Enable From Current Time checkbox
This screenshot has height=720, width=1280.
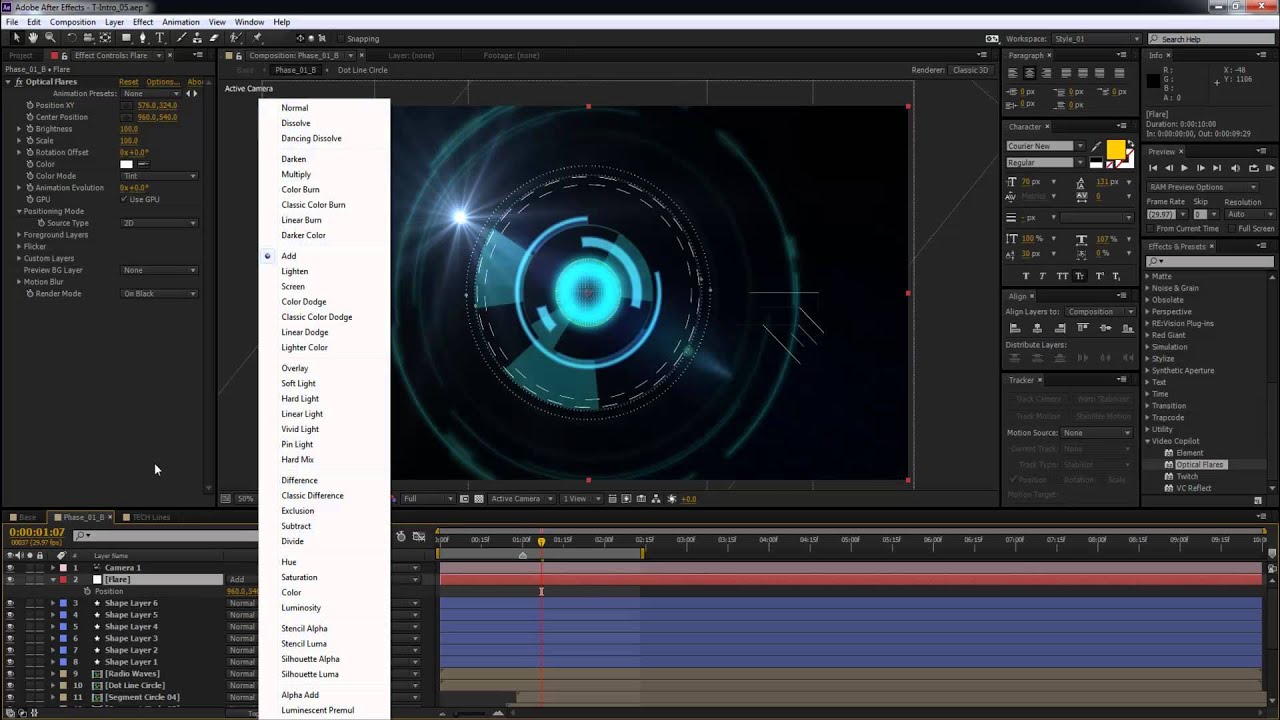click(1151, 229)
